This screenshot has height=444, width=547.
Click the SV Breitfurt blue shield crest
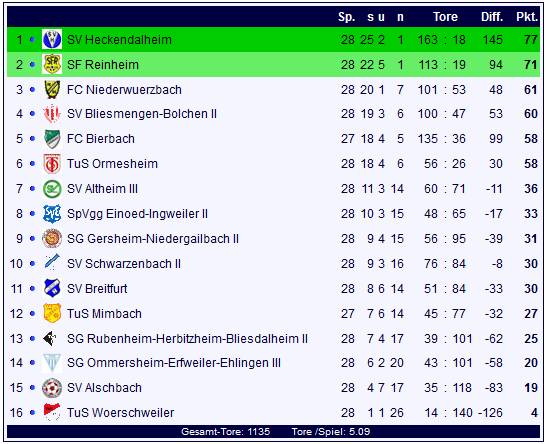point(52,288)
